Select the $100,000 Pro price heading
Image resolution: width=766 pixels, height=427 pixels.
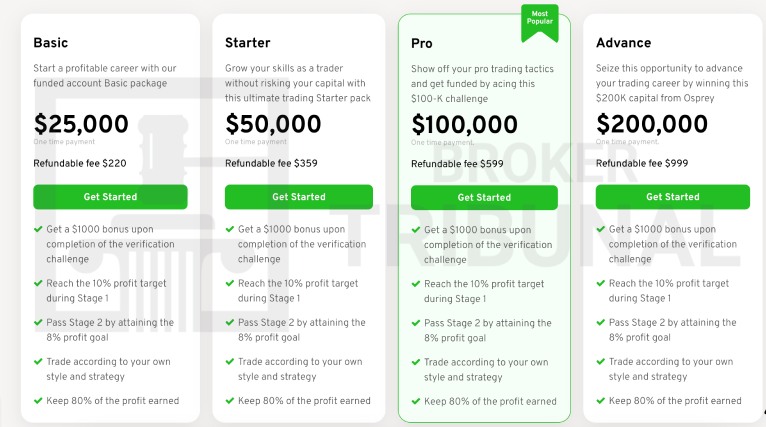464,125
